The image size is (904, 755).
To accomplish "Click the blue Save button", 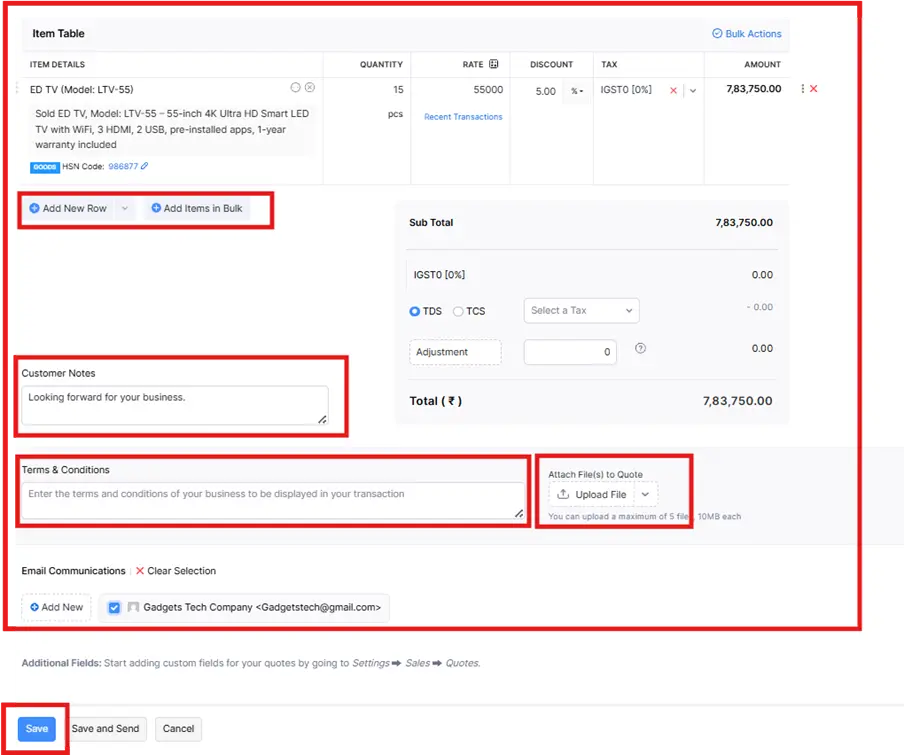I will coord(37,728).
